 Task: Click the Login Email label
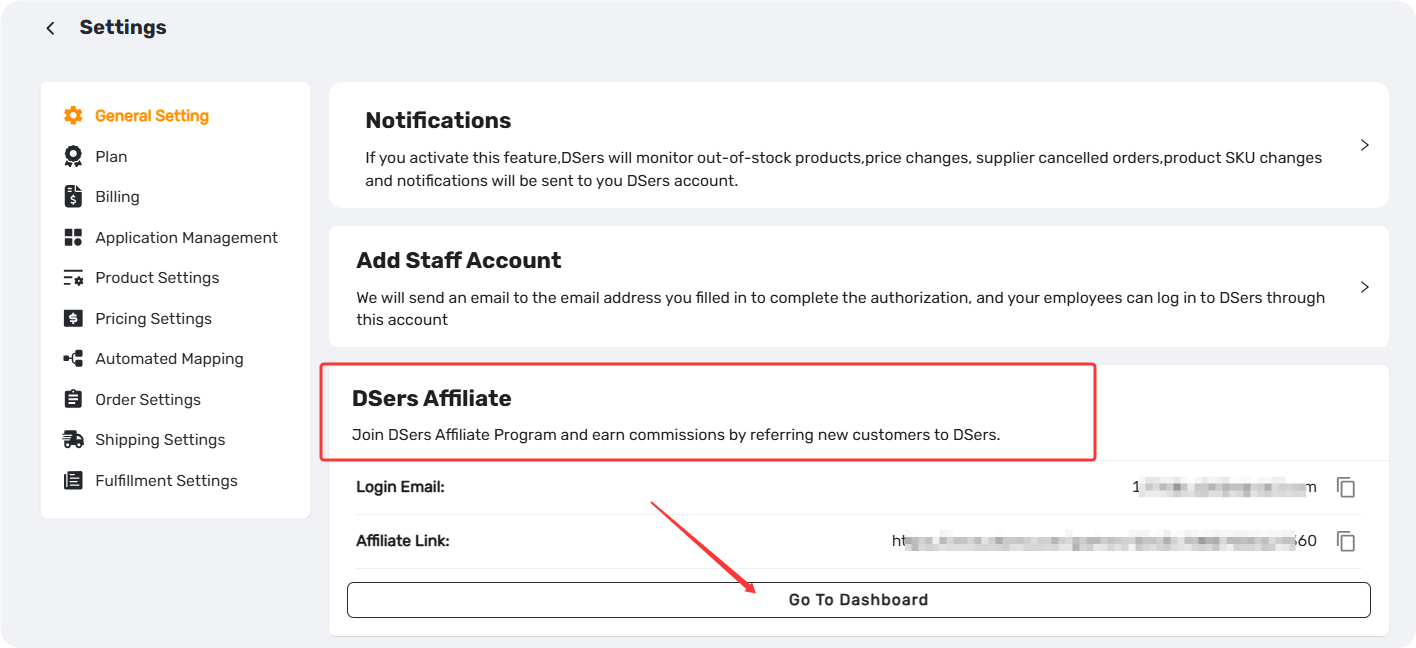pyautogui.click(x=400, y=487)
